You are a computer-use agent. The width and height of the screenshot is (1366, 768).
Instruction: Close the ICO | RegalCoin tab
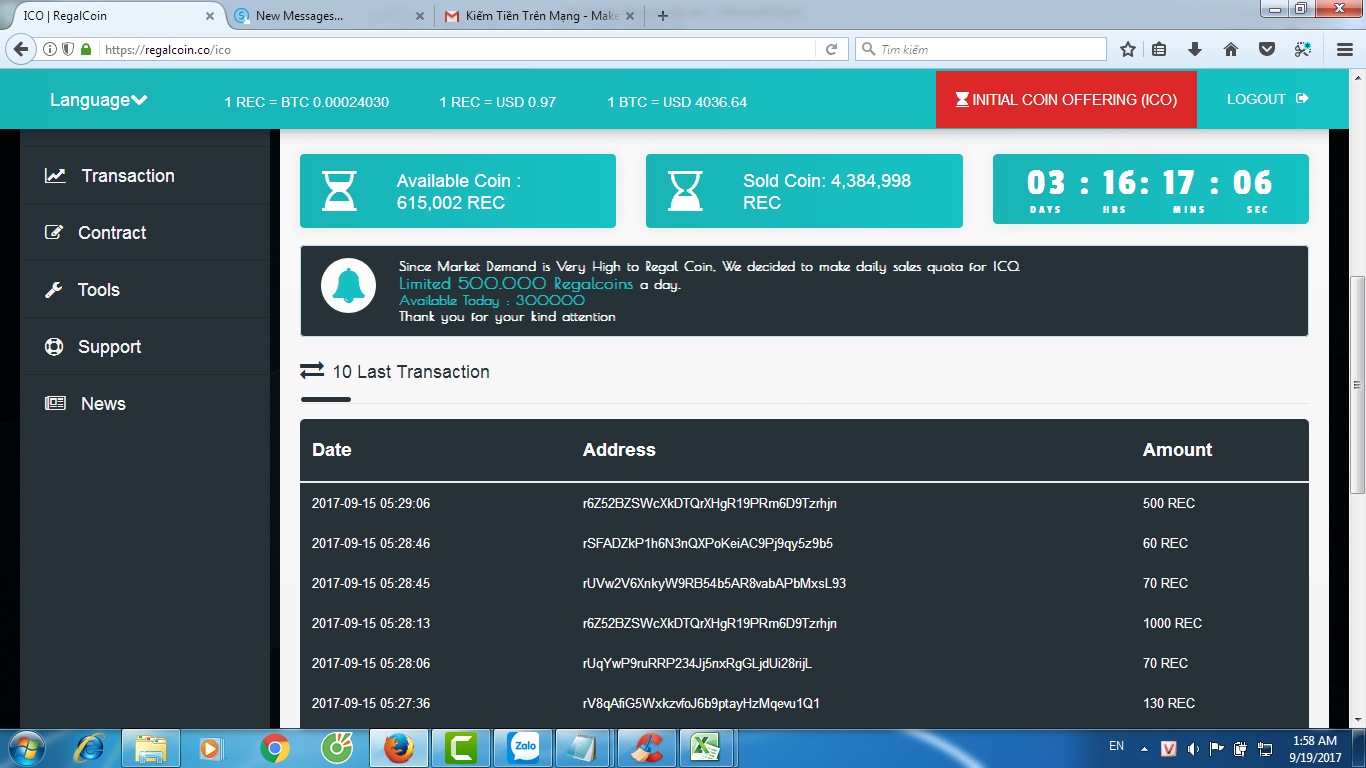click(210, 16)
